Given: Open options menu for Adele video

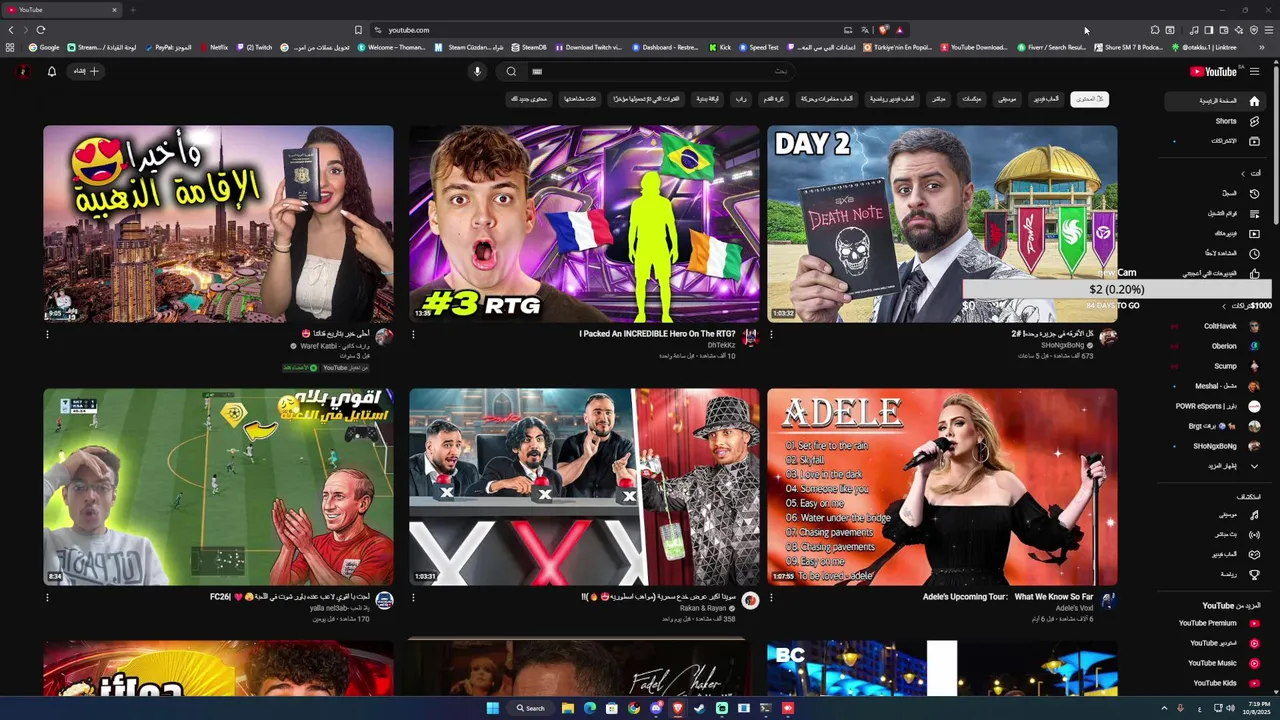Looking at the screenshot, I should coord(771,598).
